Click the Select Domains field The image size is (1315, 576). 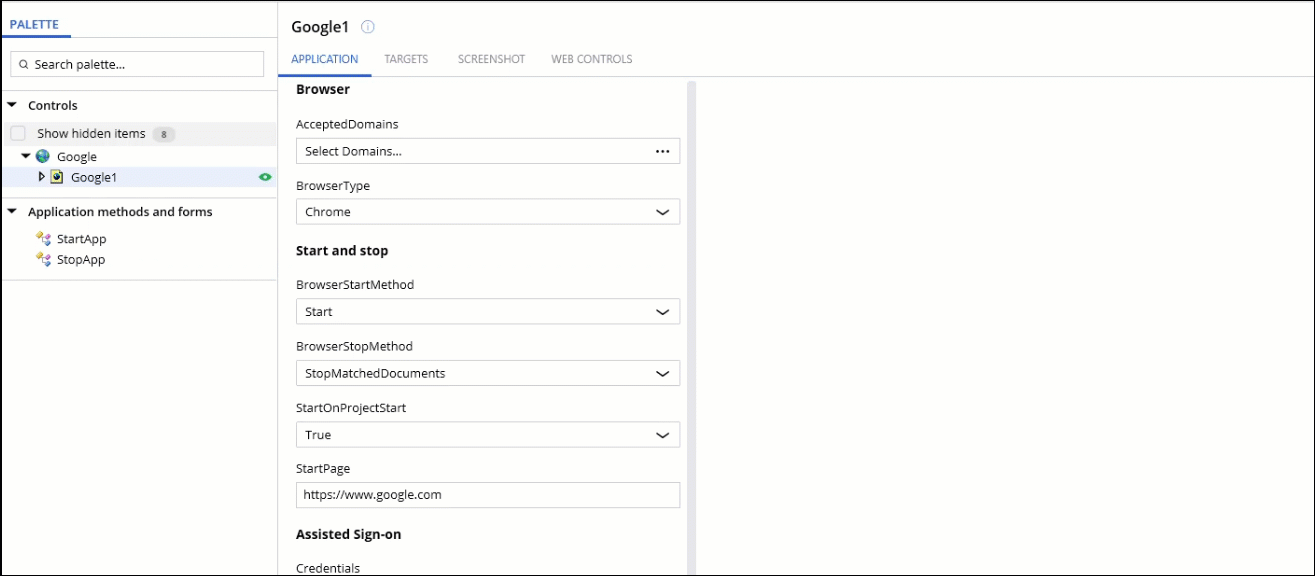[488, 151]
